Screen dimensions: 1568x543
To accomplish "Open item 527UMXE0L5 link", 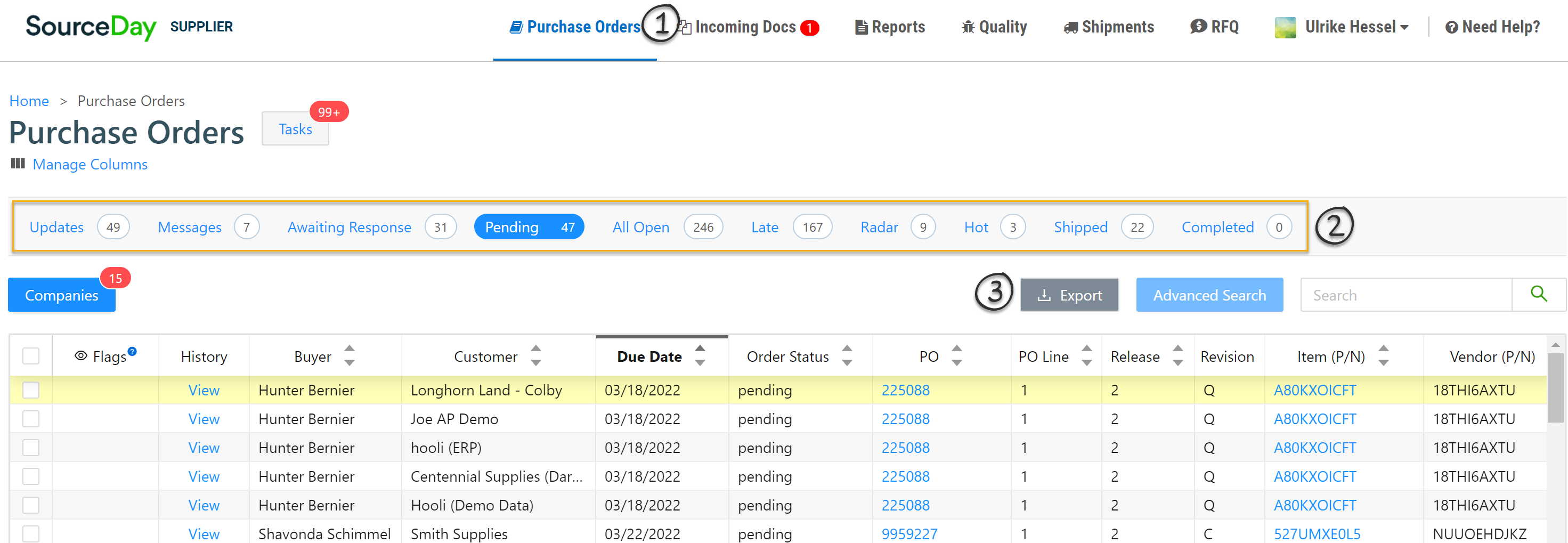I will (x=1317, y=534).
